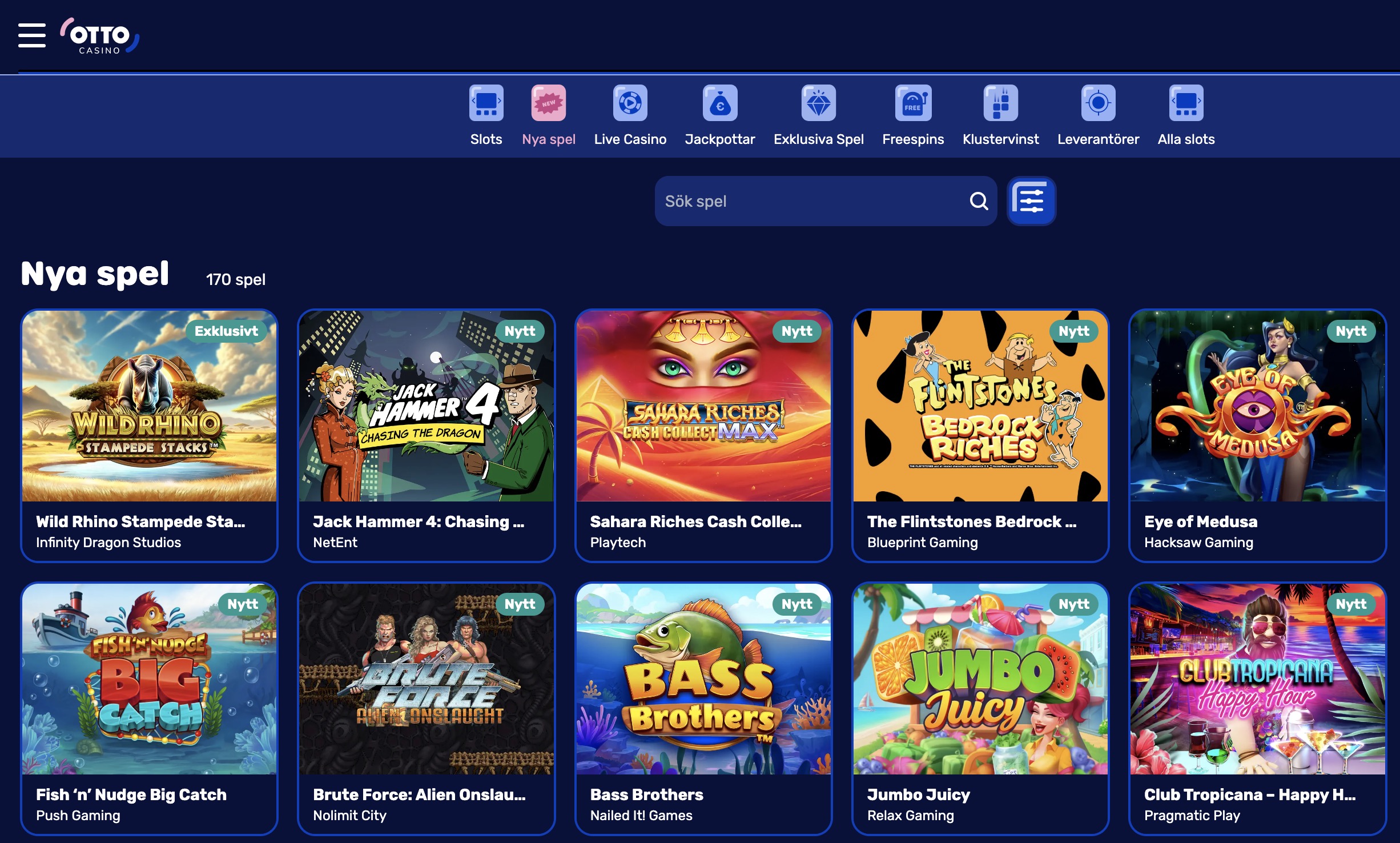Viewport: 1400px width, 843px height.
Task: Open Fish 'n' Nudge Big Catch thumbnail
Action: 149,680
